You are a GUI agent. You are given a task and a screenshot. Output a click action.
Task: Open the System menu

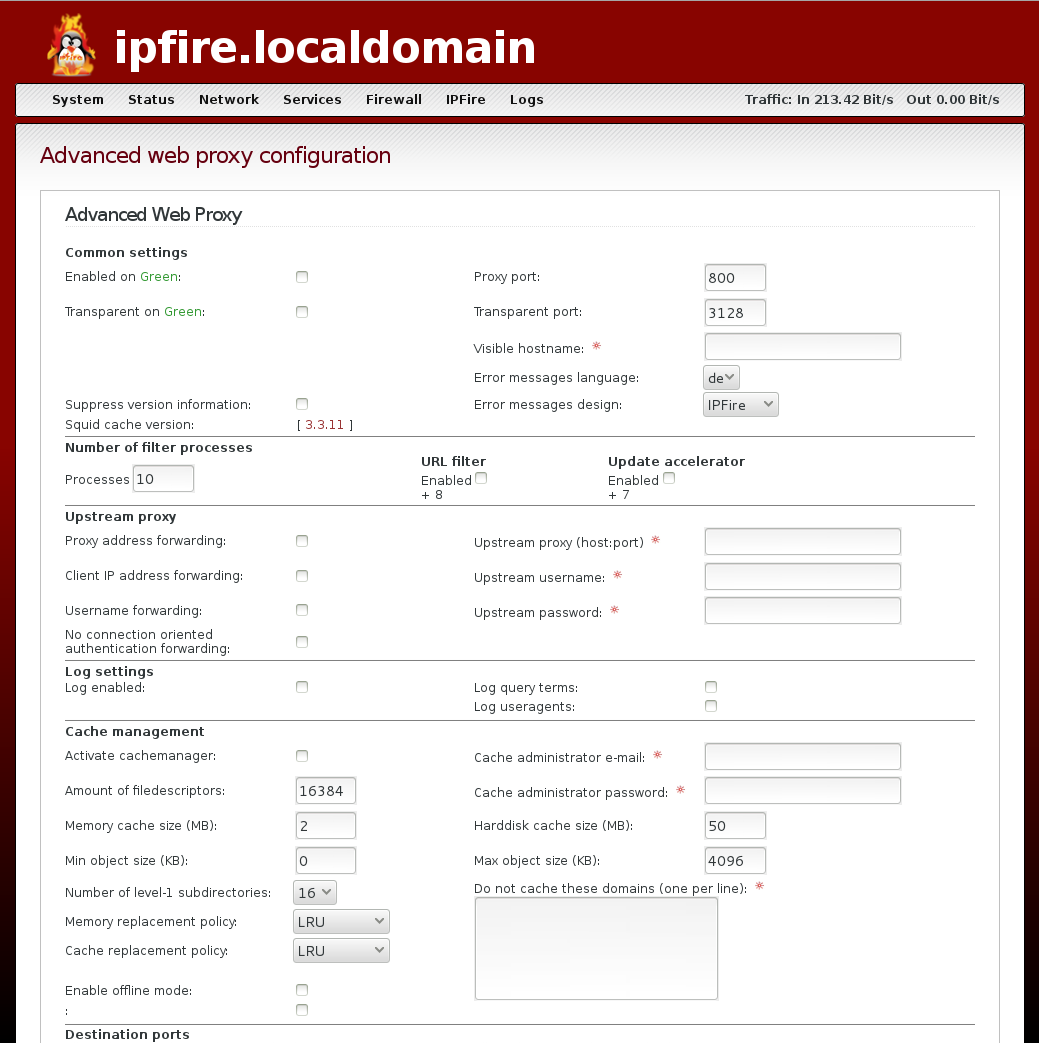point(78,100)
